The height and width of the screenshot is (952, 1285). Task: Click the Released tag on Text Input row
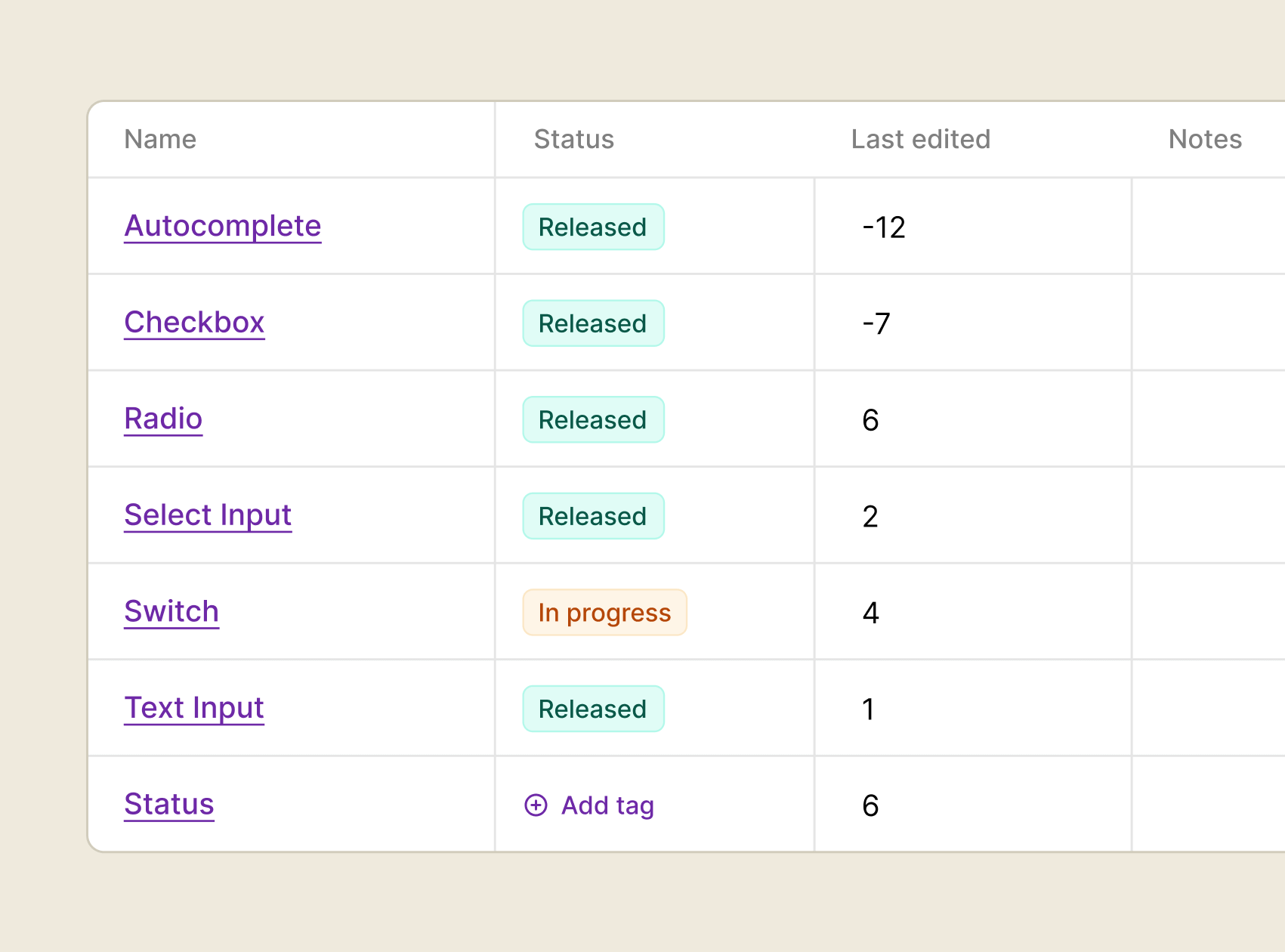[x=593, y=708]
